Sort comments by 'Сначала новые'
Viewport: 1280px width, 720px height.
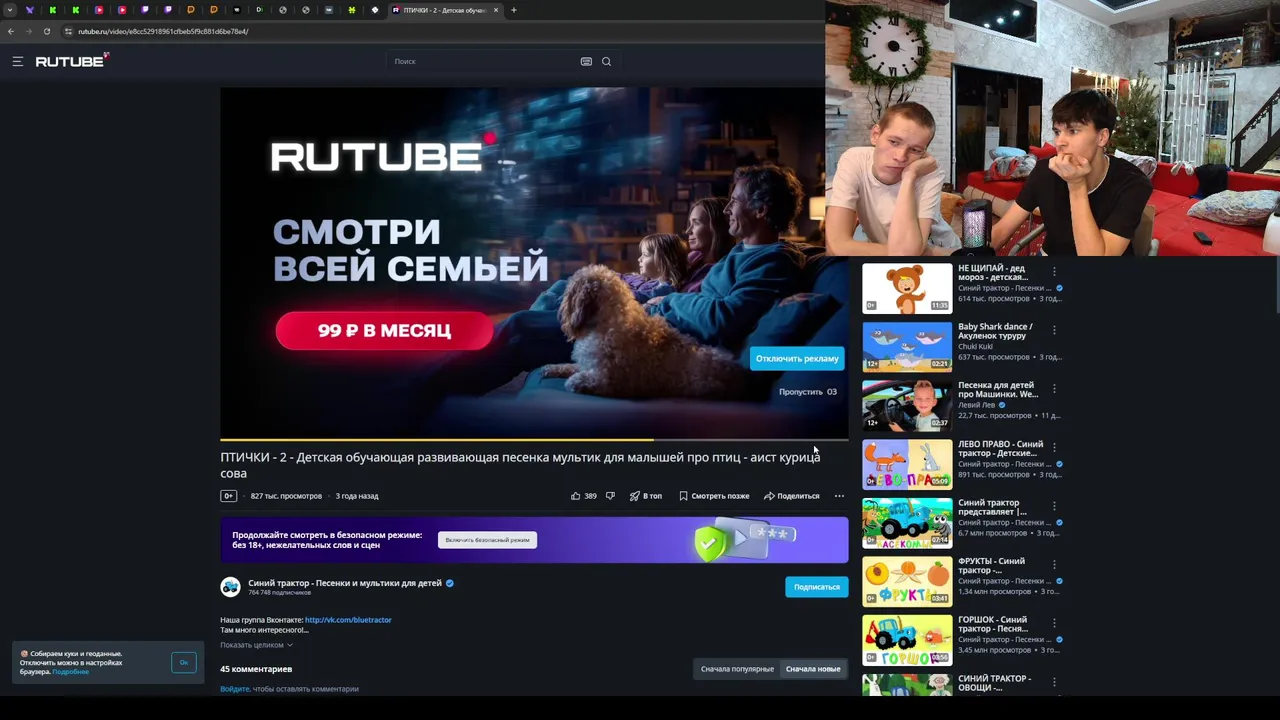click(813, 669)
